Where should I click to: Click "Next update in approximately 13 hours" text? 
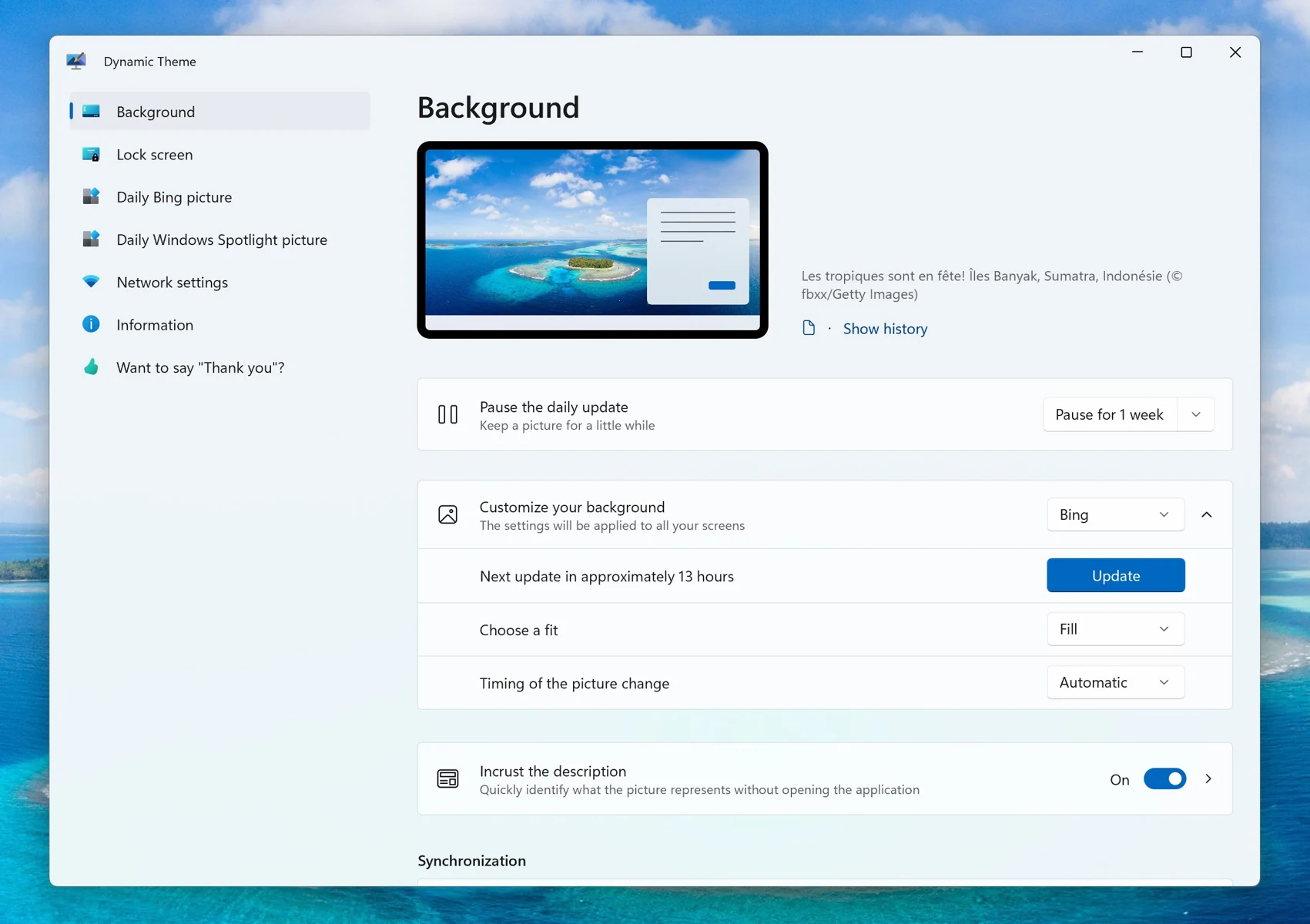coord(606,576)
